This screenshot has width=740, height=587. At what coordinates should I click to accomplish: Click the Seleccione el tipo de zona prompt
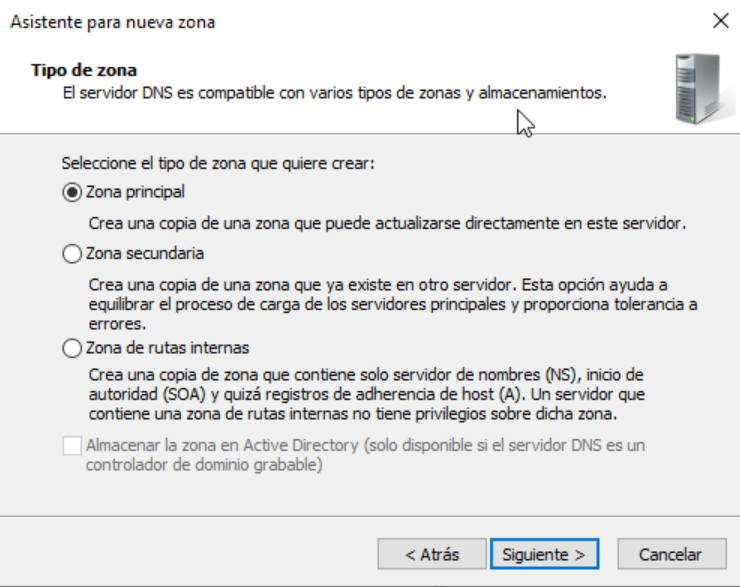click(x=218, y=163)
